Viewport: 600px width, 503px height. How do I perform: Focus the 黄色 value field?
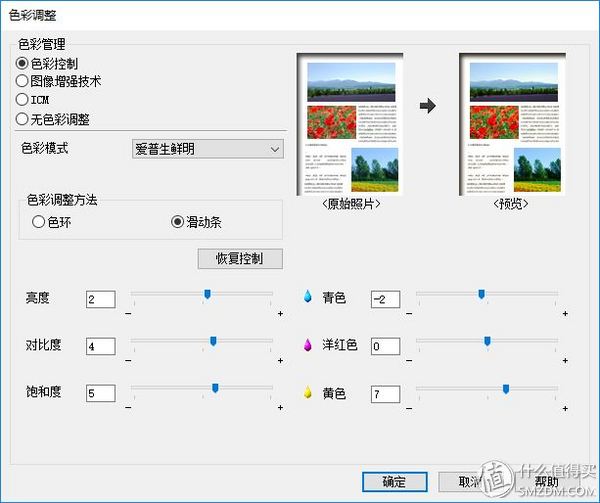(x=386, y=394)
